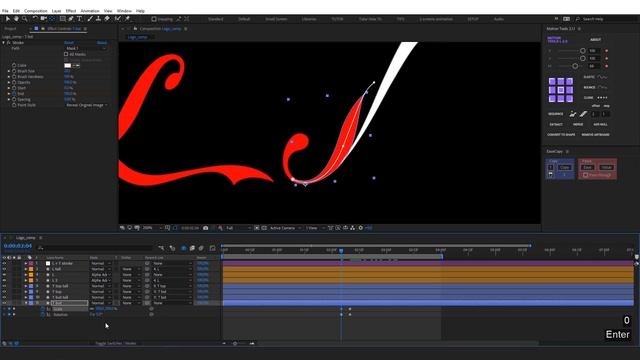Select the Selection arrow tool
Viewport: 640px width, 360px height.
pos(7,19)
